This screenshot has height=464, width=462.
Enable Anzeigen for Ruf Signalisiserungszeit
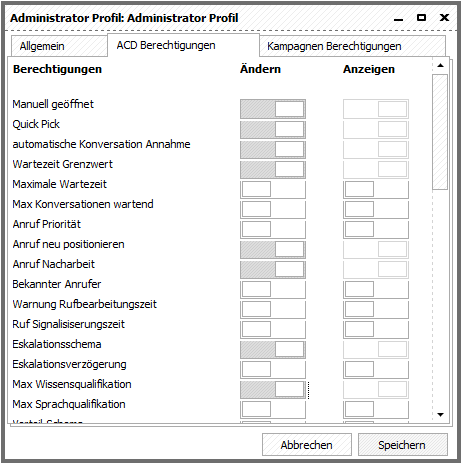point(376,329)
